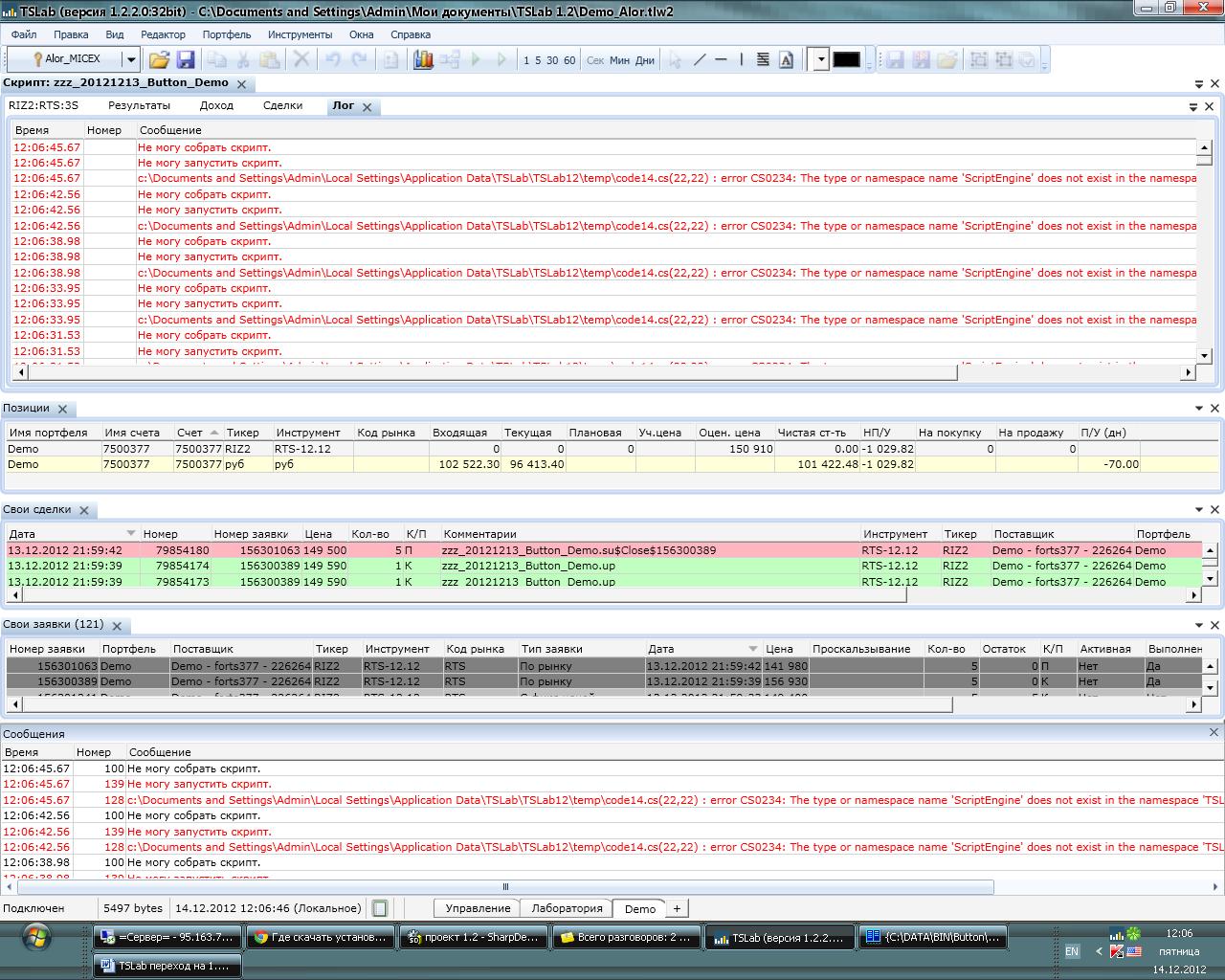Open file with the folder icon
The height and width of the screenshot is (980, 1225).
click(x=159, y=59)
